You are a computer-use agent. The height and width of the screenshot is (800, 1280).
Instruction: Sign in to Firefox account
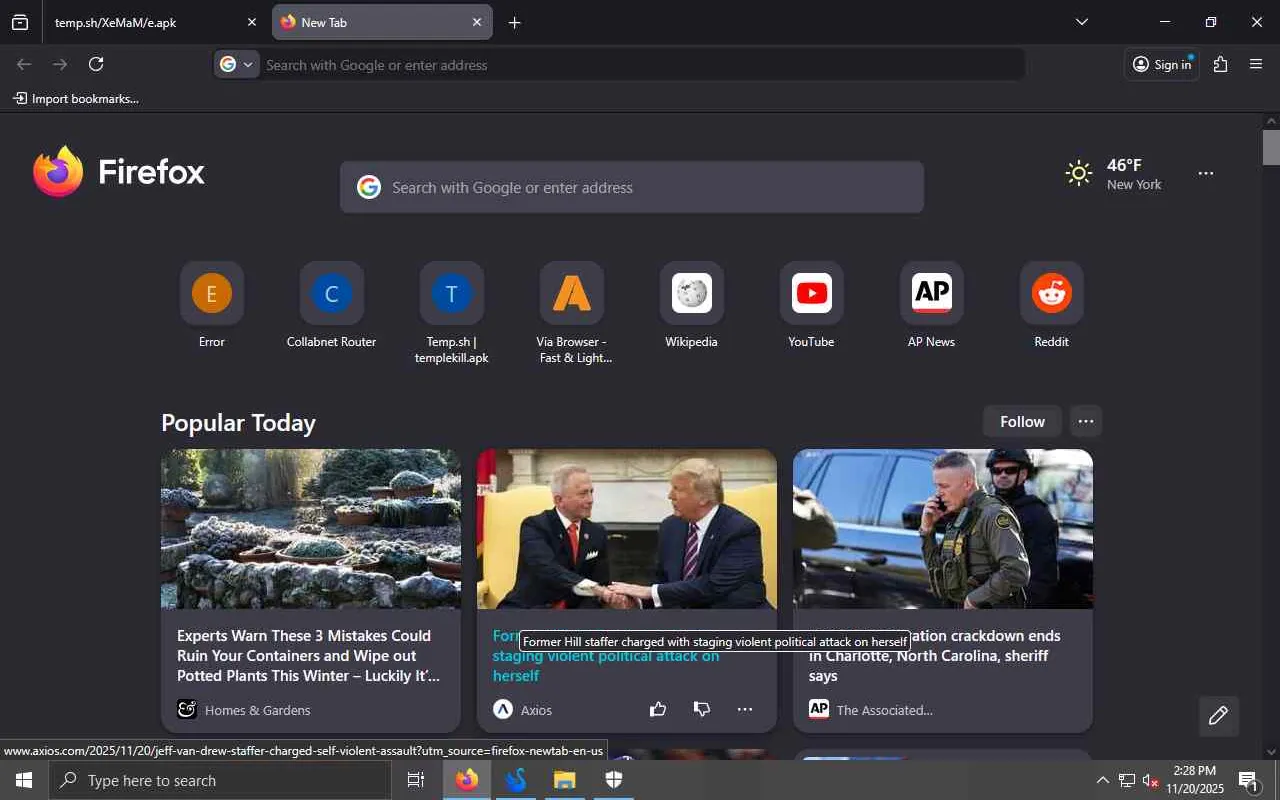(1162, 64)
